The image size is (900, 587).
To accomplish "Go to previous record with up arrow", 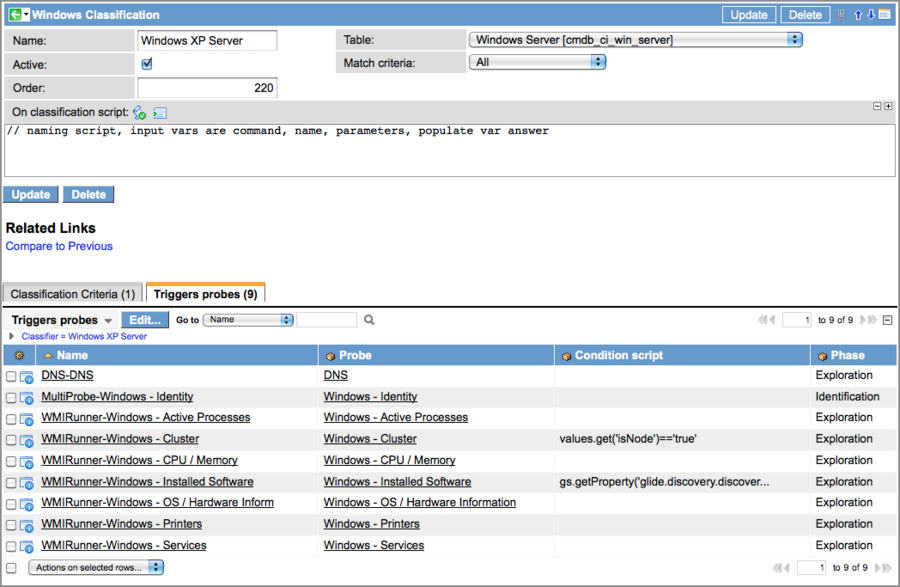I will tap(858, 15).
